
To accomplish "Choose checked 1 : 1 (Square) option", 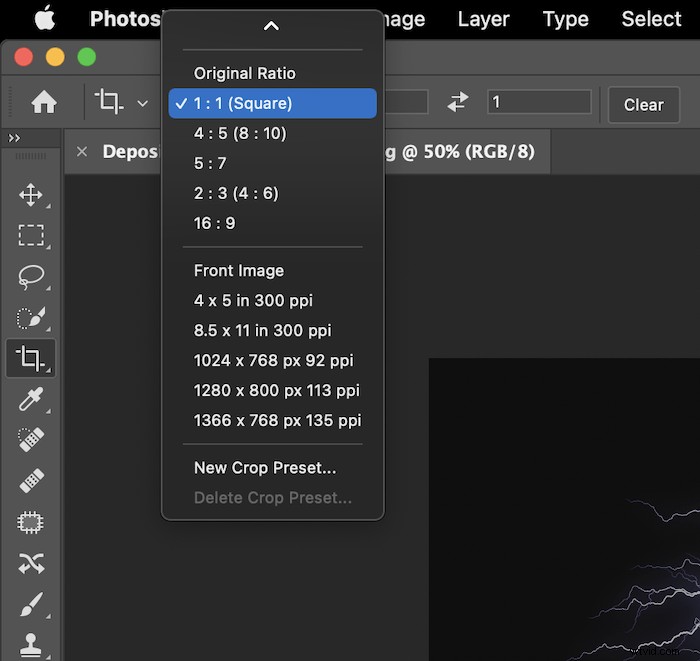I will [x=272, y=103].
